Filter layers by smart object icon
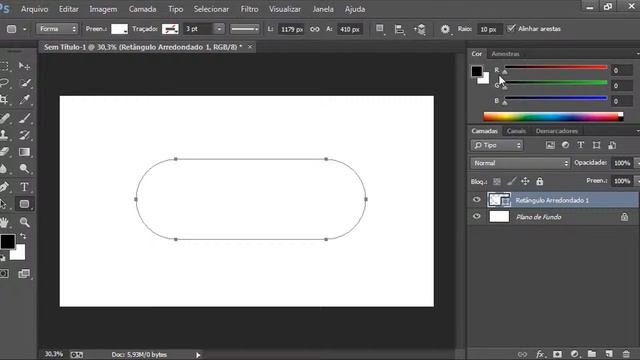The image size is (640, 360). tap(612, 145)
